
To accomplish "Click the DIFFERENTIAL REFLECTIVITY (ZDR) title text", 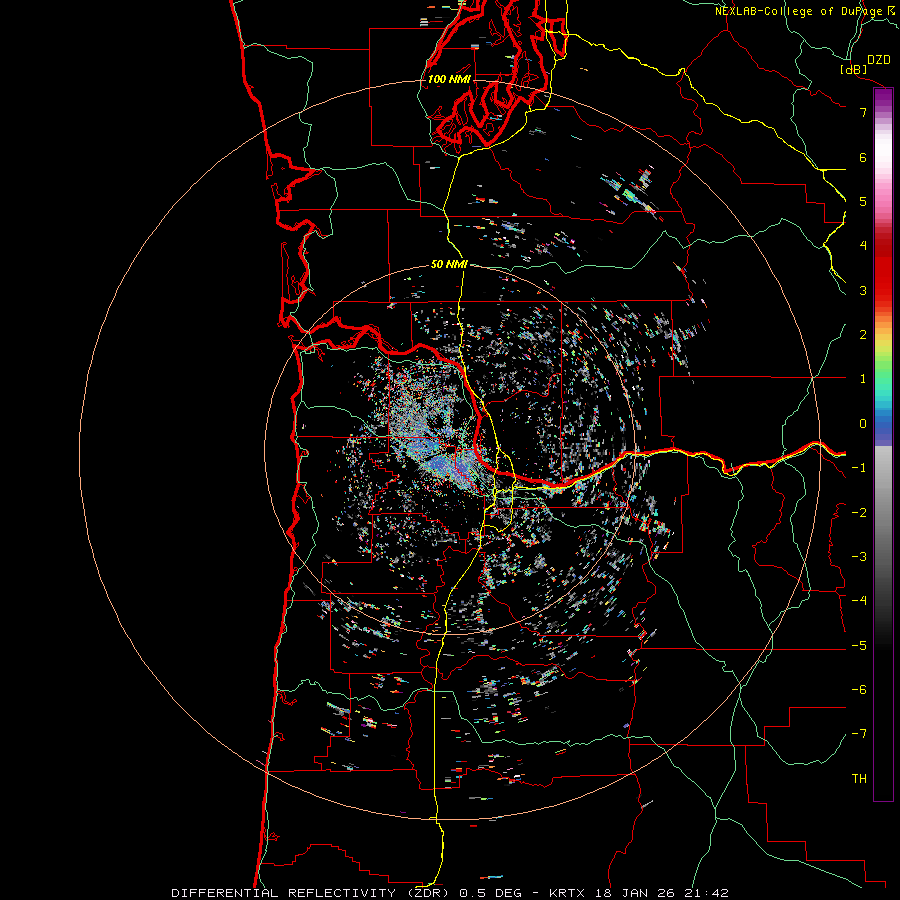I will coord(312,893).
